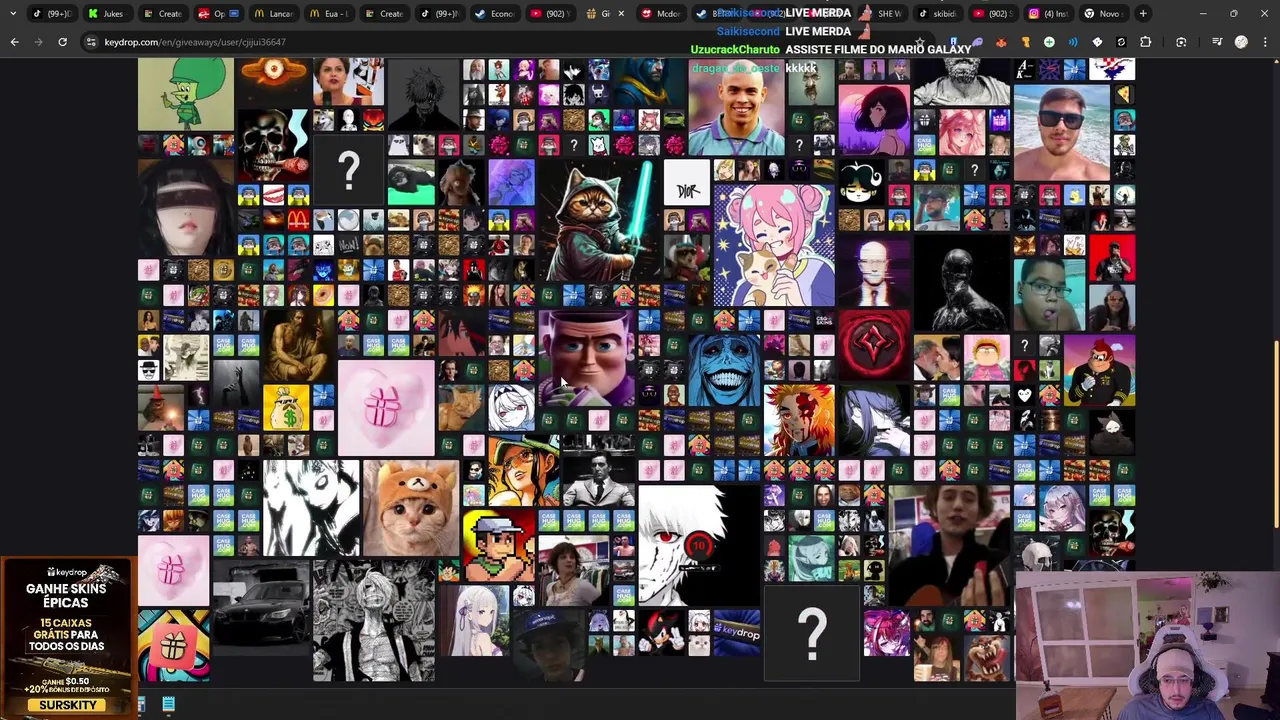Switch to the (4) Inst Instagram tab
Screen dimensions: 1280x720
1047,14
